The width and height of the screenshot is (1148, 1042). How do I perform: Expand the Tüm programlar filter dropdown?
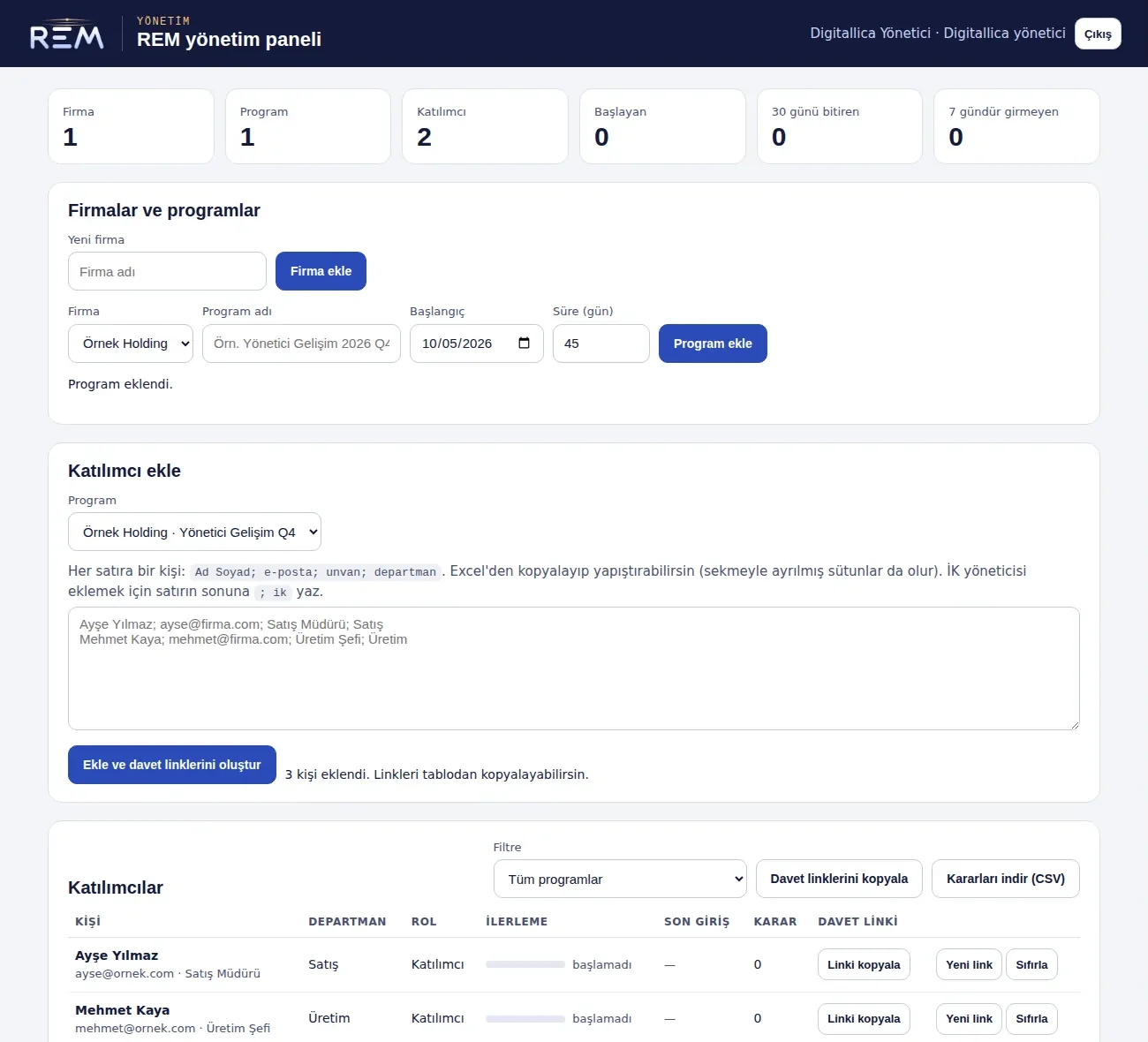pyautogui.click(x=620, y=879)
